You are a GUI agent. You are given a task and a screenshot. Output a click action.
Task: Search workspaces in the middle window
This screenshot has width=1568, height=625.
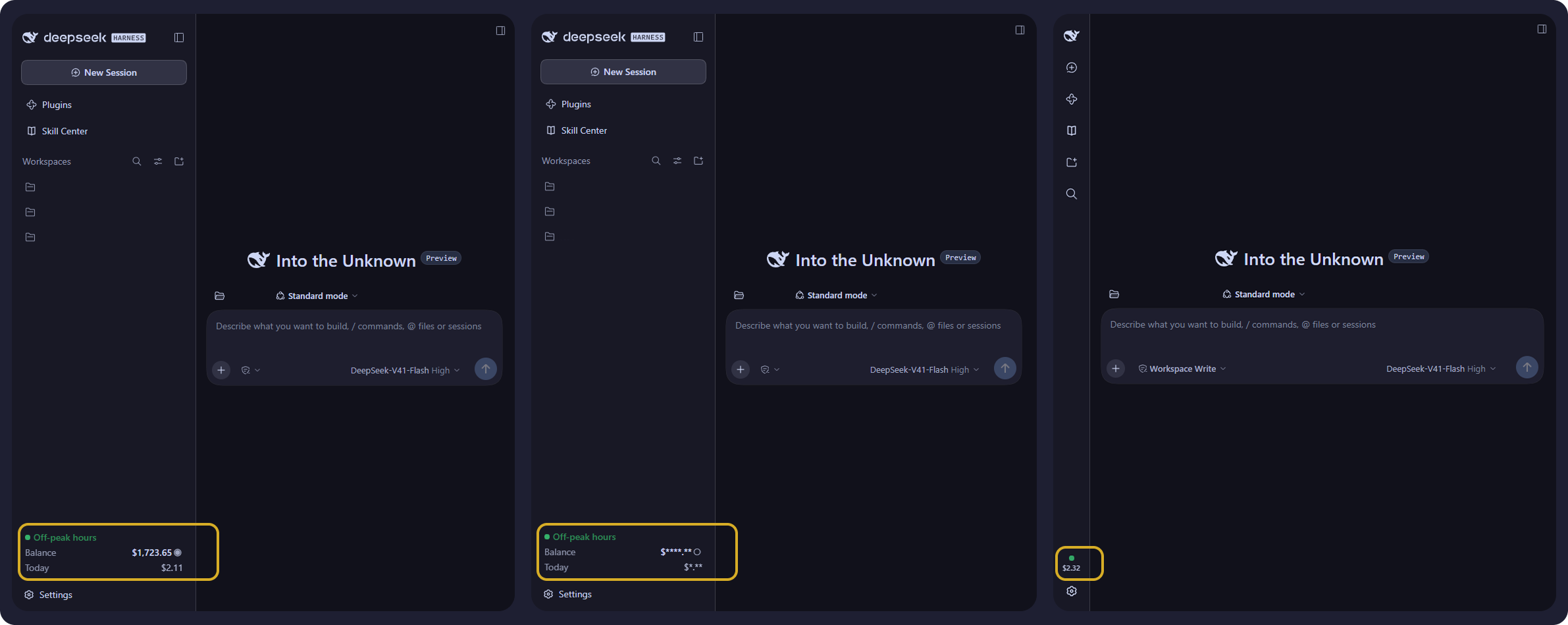pos(656,161)
